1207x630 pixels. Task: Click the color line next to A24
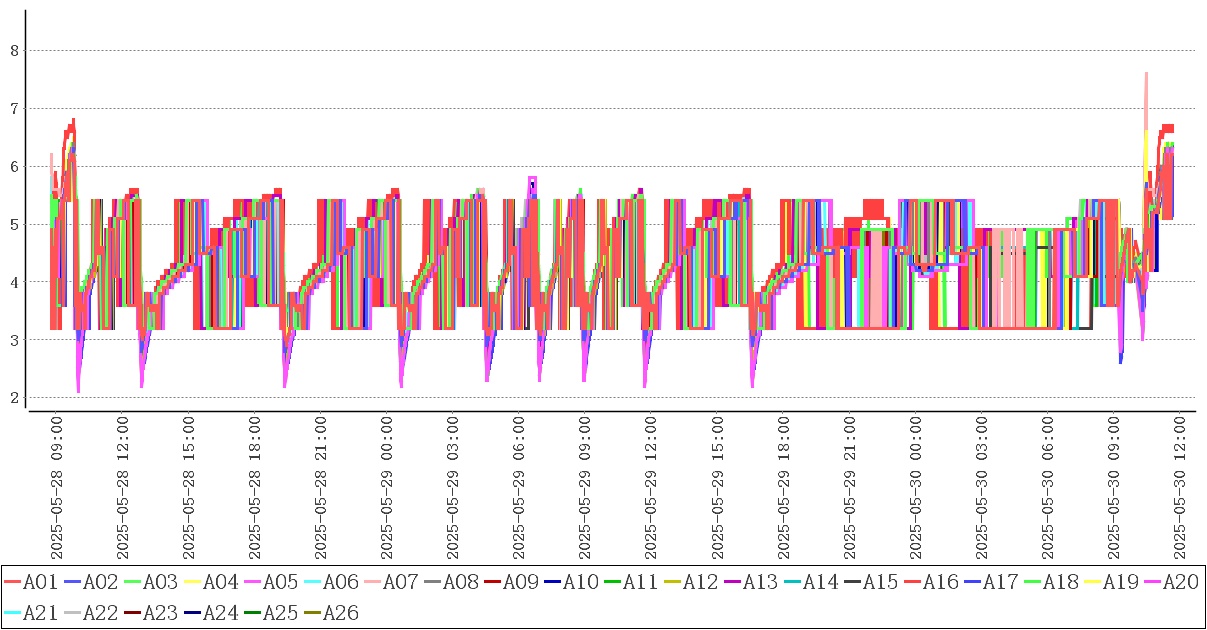tap(193, 612)
